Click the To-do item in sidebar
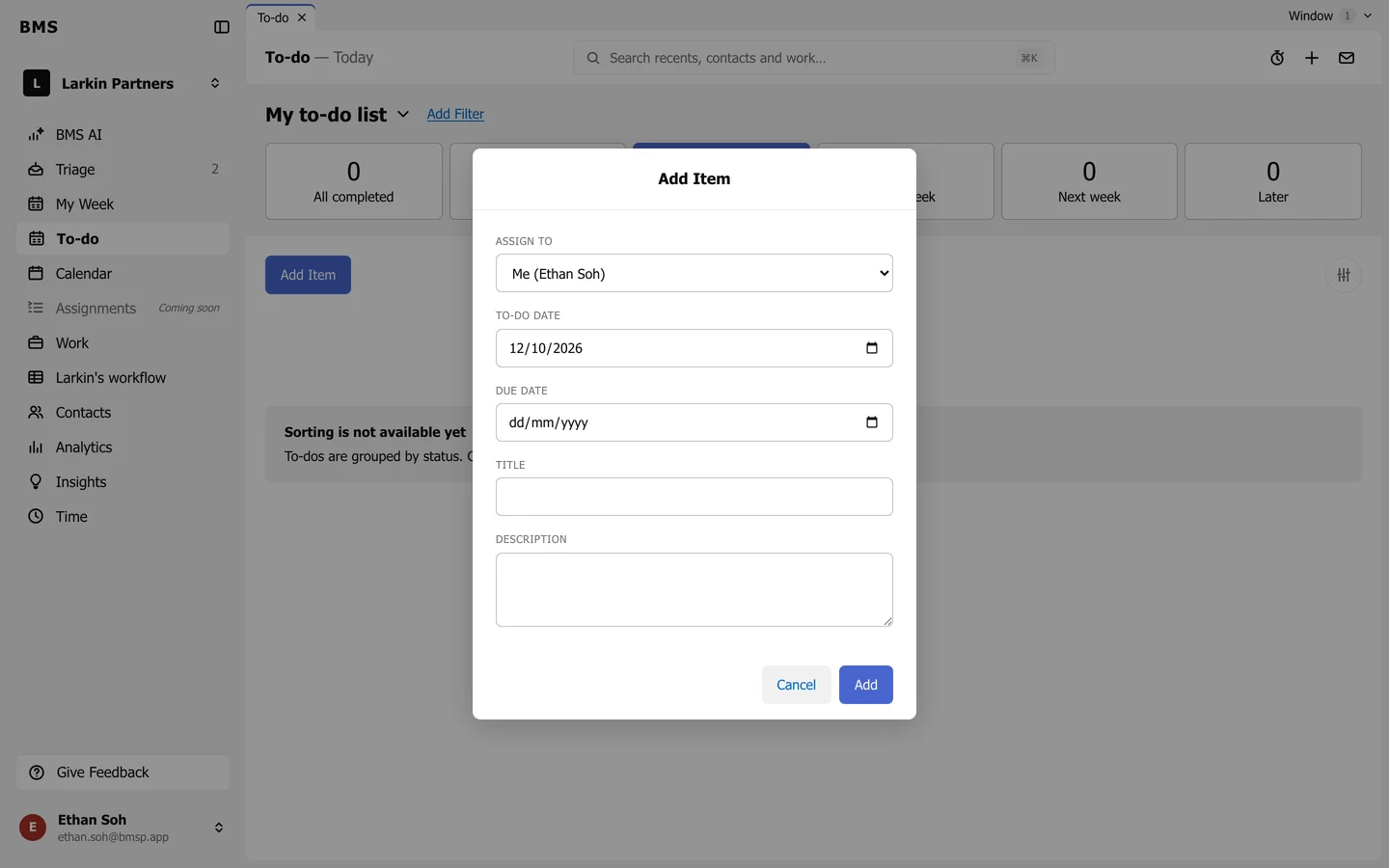The width and height of the screenshot is (1389, 868). pos(123,239)
